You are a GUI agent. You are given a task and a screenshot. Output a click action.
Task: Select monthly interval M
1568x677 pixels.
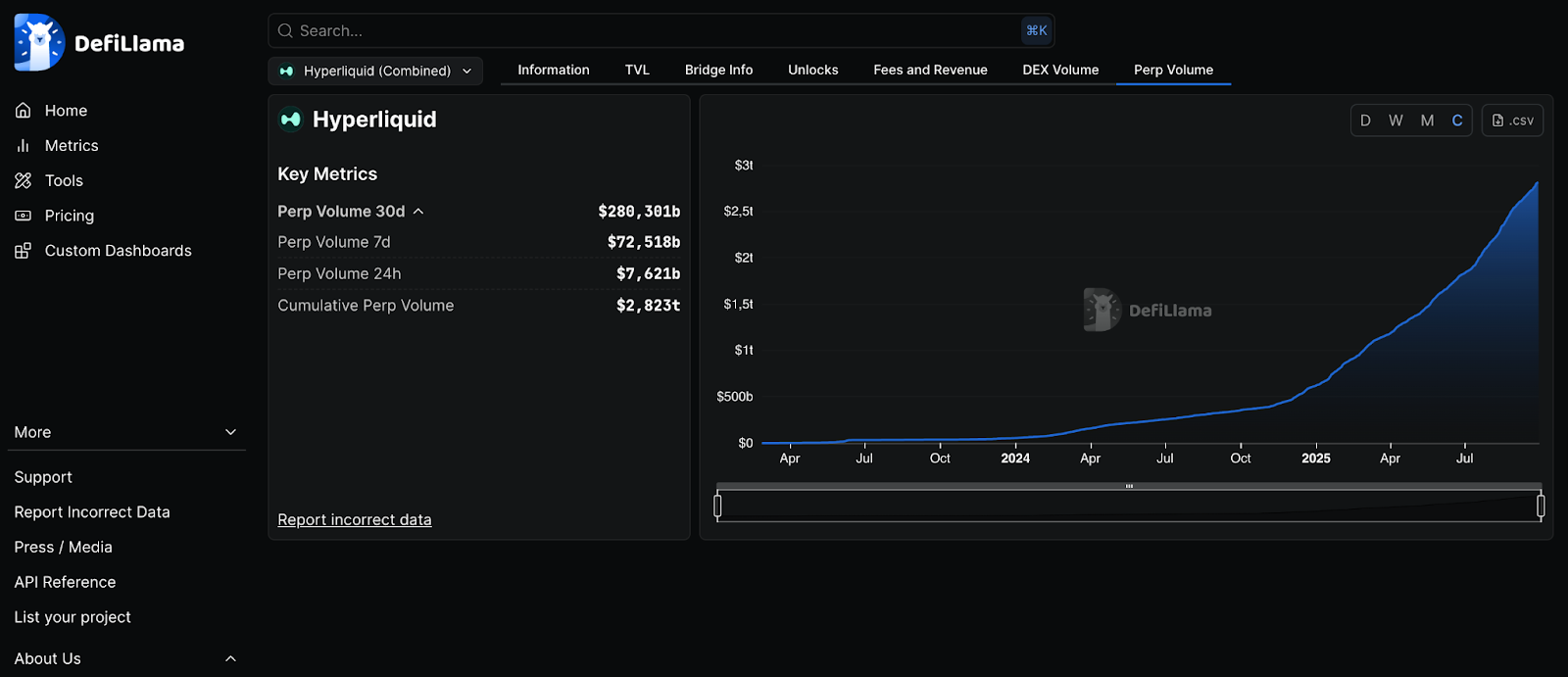coord(1427,121)
